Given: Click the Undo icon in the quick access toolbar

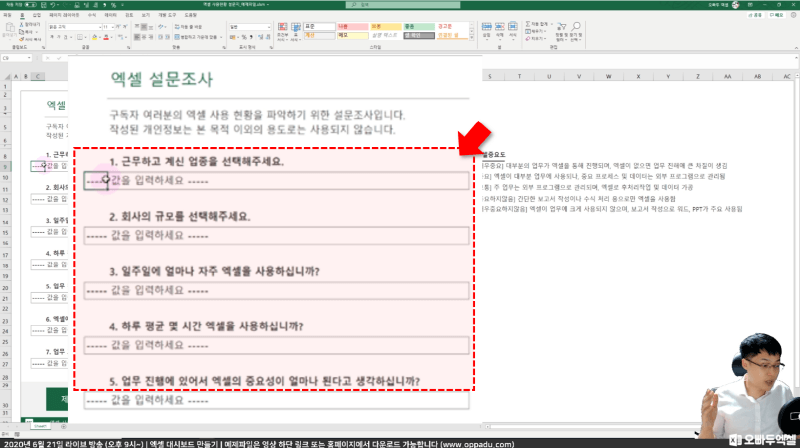Looking at the screenshot, I should (53, 5).
